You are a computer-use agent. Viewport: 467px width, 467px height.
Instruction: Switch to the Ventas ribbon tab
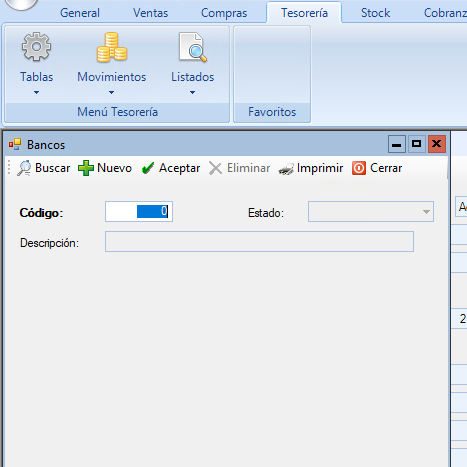click(x=150, y=13)
